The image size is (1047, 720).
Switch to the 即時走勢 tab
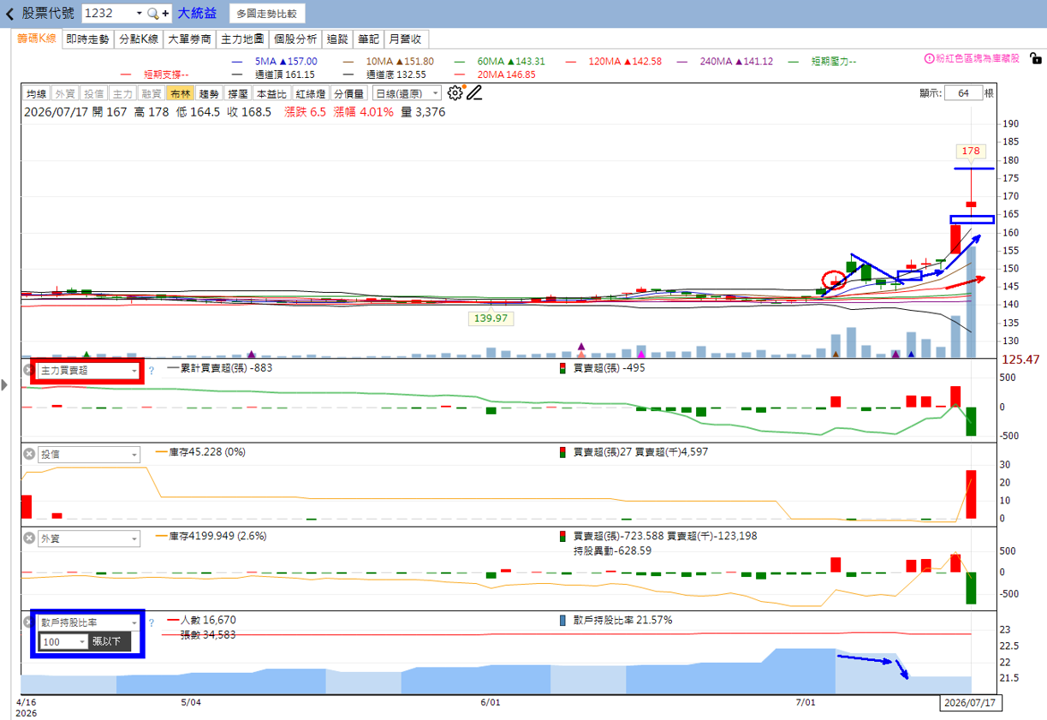pos(87,39)
